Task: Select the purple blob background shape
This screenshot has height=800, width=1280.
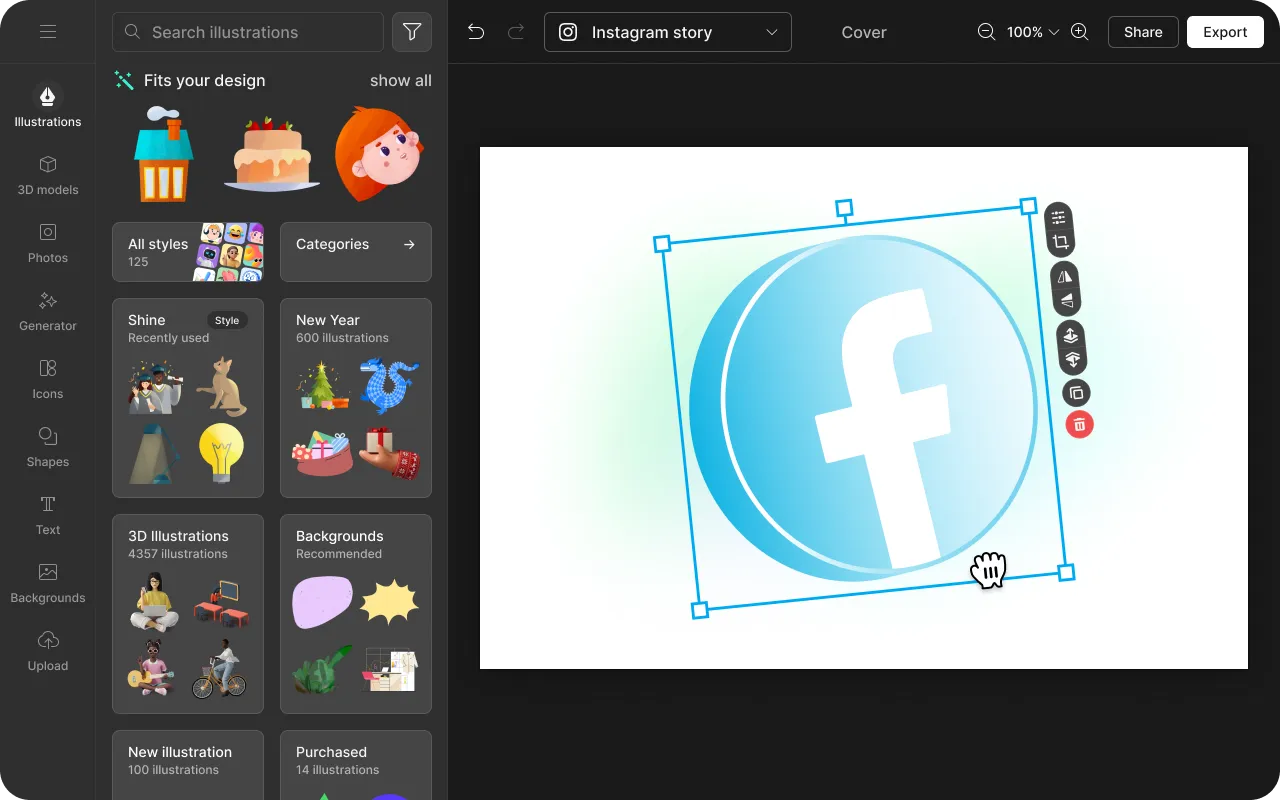Action: [322, 602]
